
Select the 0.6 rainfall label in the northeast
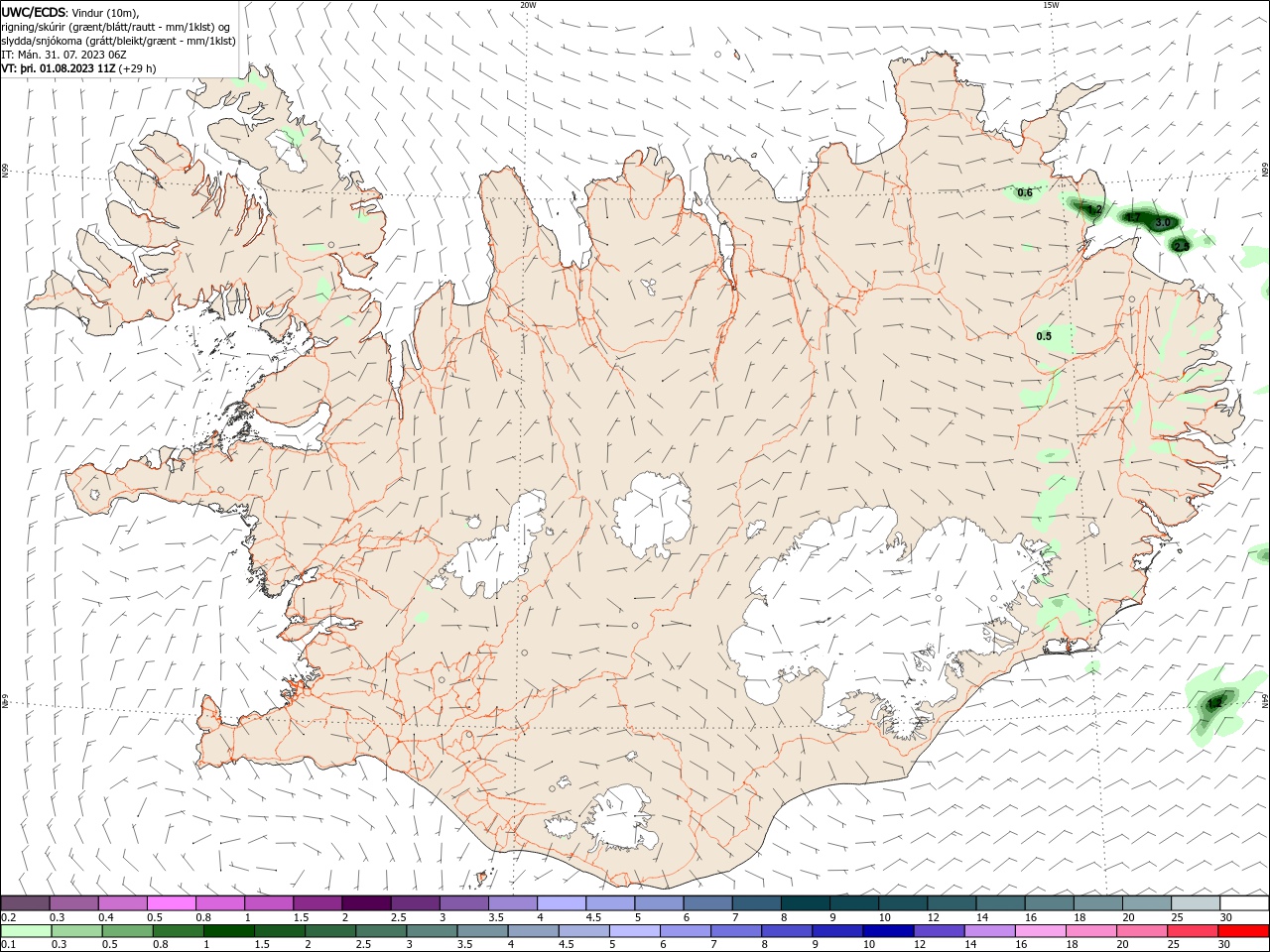(x=1025, y=192)
